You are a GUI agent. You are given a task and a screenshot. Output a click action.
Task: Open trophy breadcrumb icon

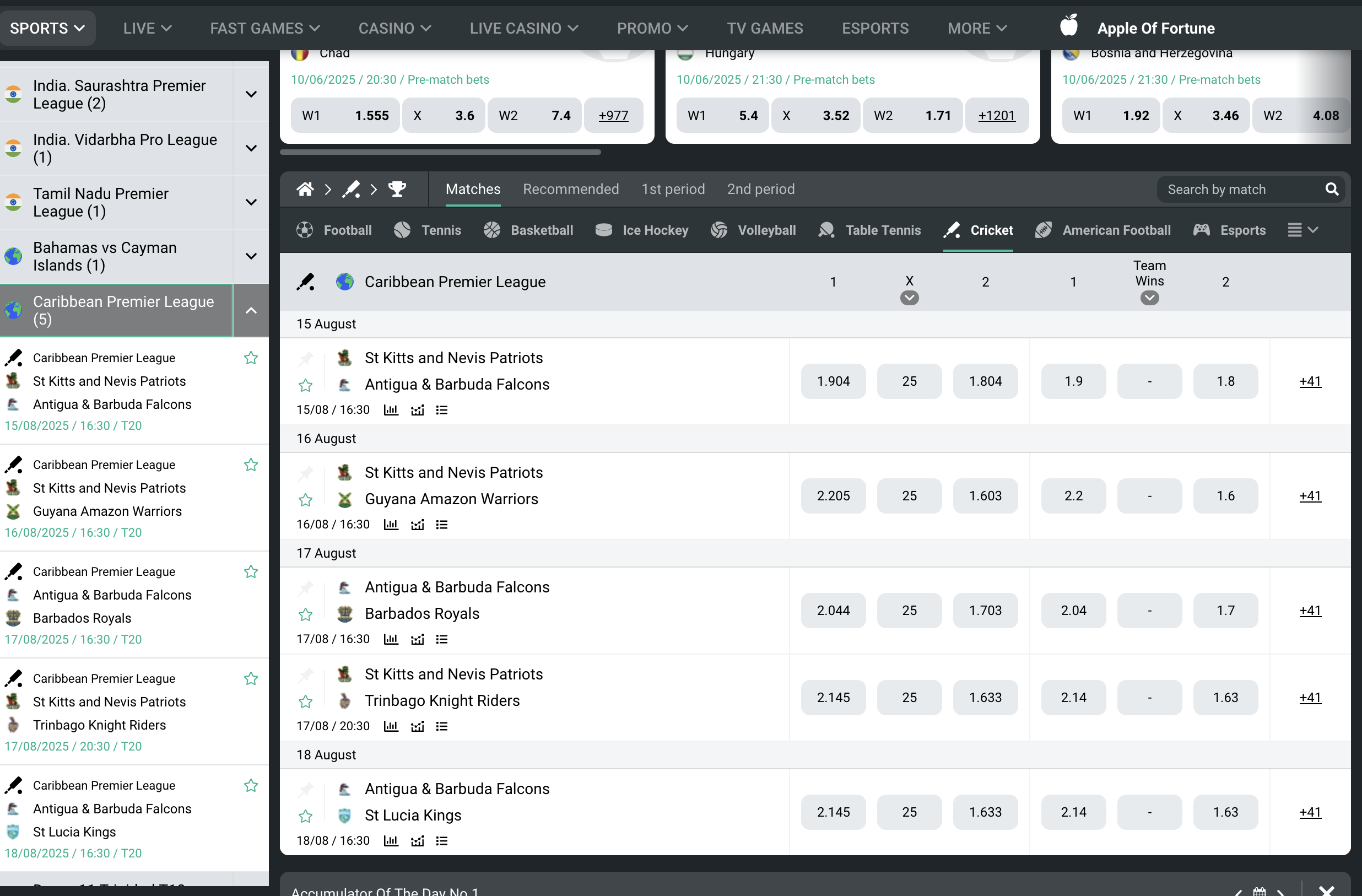pyautogui.click(x=397, y=189)
